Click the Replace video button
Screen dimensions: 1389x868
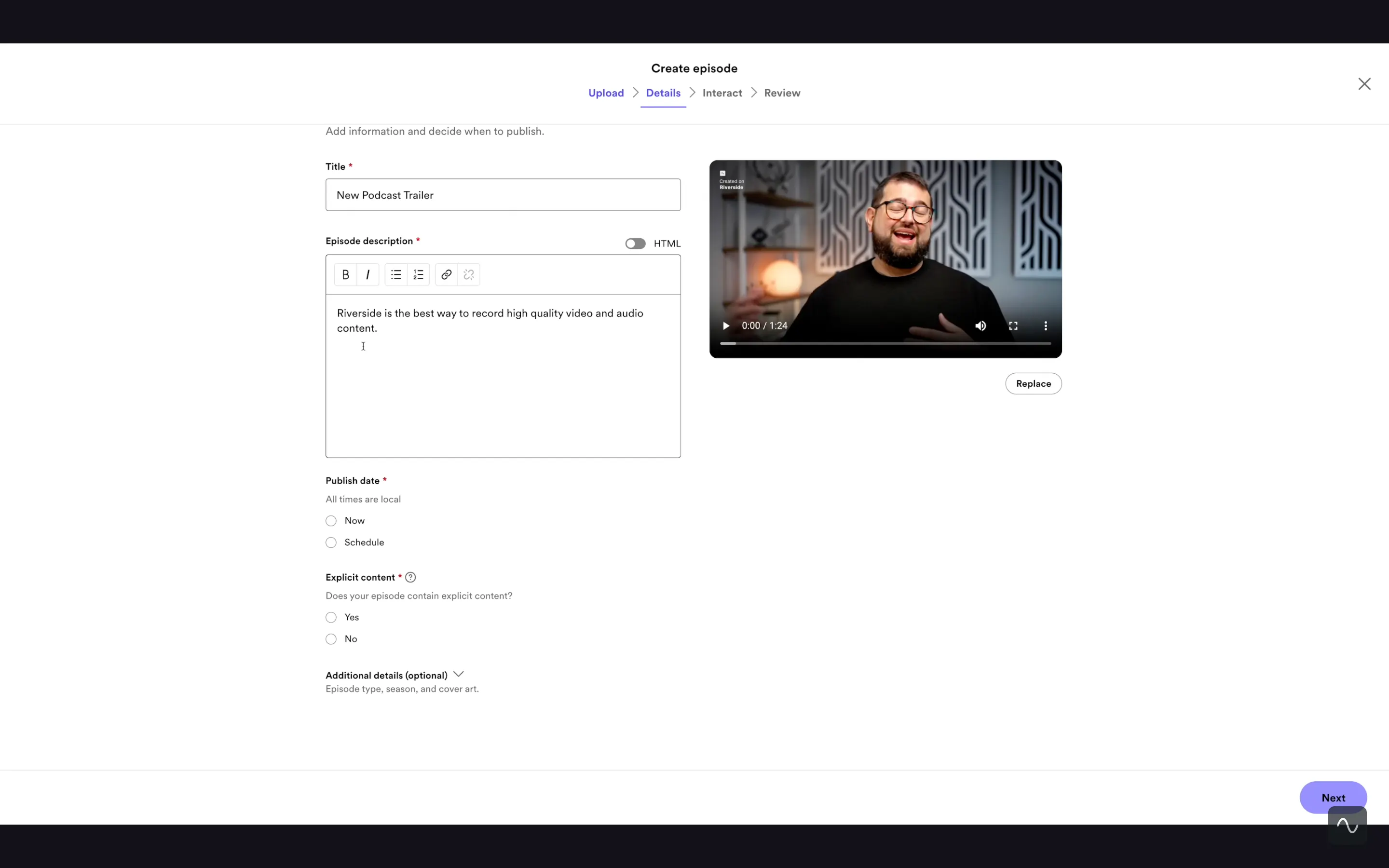[1033, 383]
